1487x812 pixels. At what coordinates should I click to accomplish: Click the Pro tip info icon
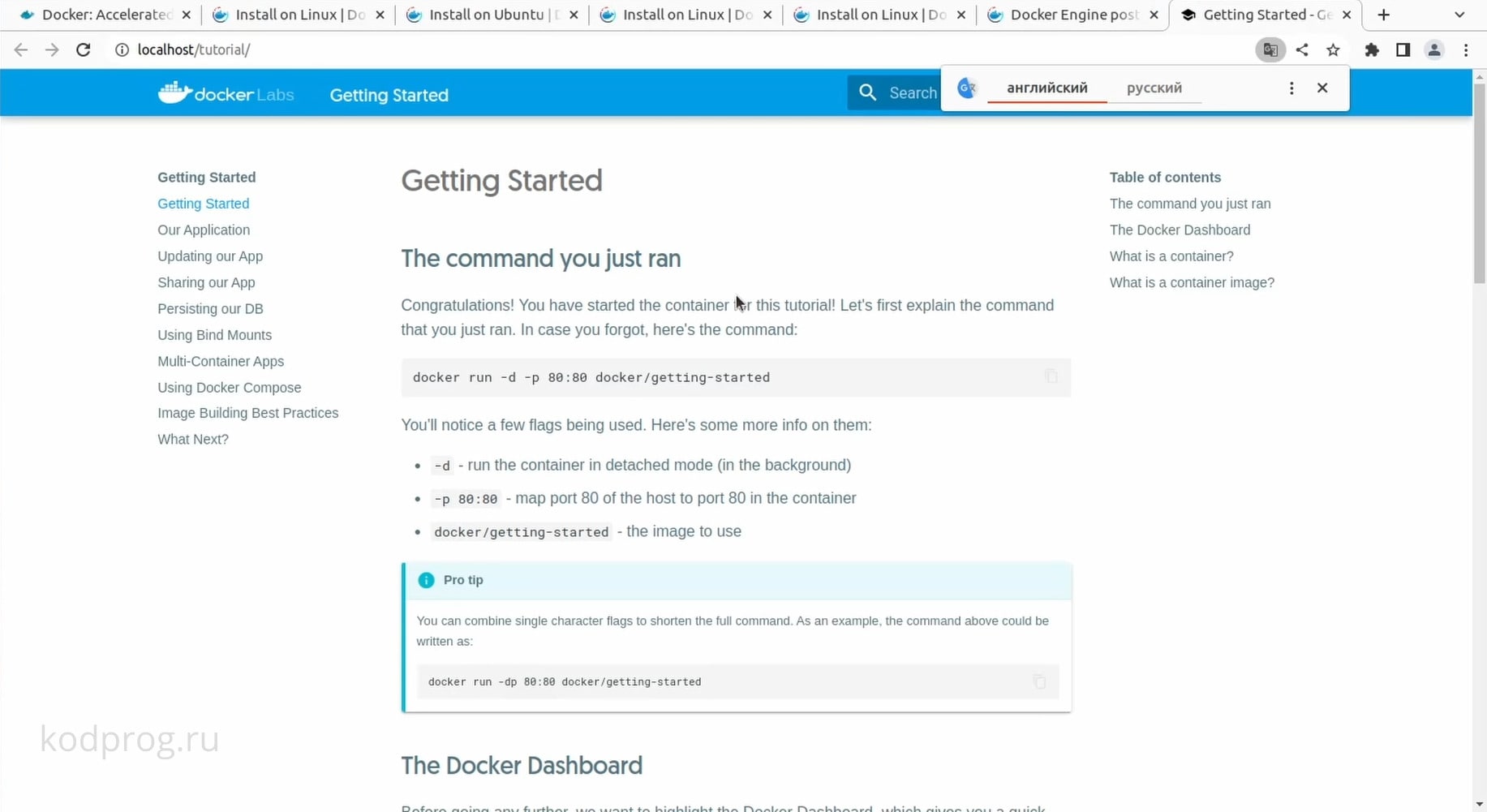click(x=426, y=580)
